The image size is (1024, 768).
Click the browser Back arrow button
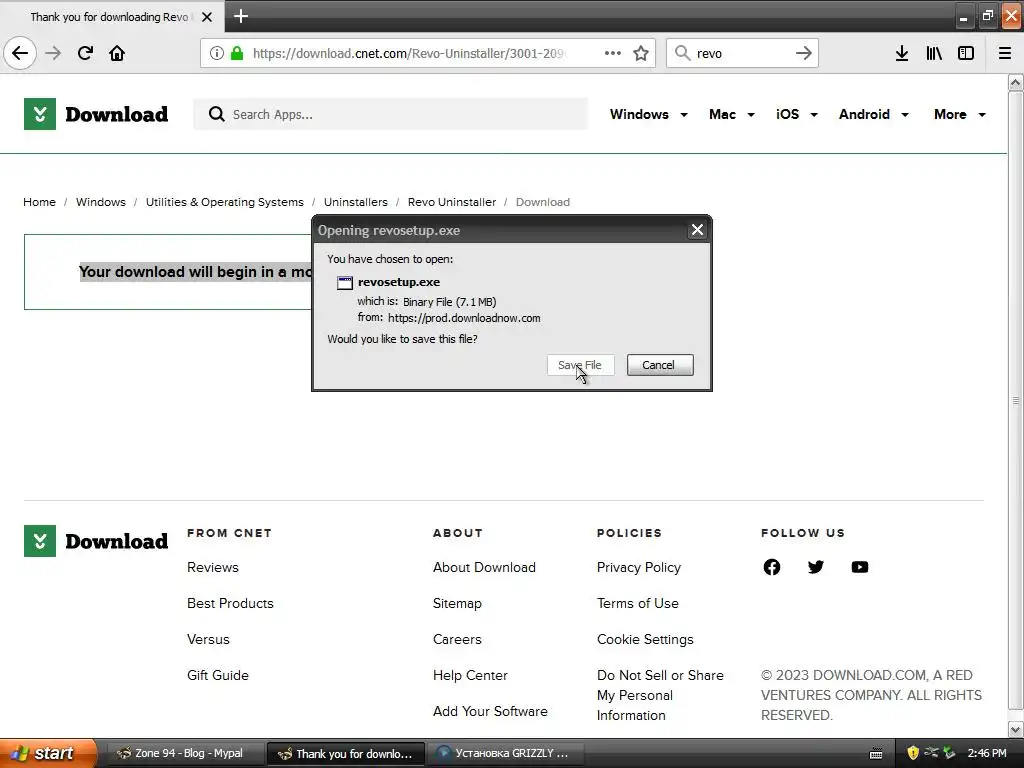pyautogui.click(x=20, y=53)
